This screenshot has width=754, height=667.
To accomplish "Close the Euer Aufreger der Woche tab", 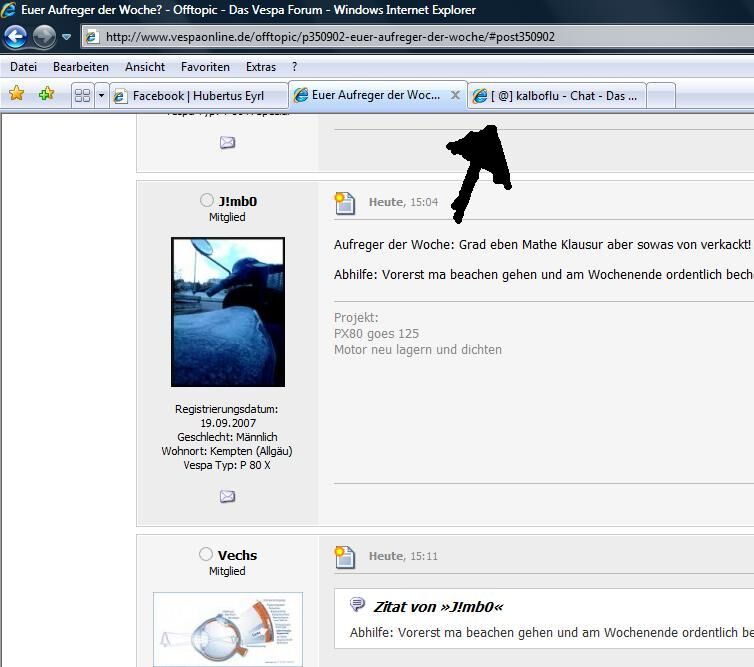I will 455,95.
